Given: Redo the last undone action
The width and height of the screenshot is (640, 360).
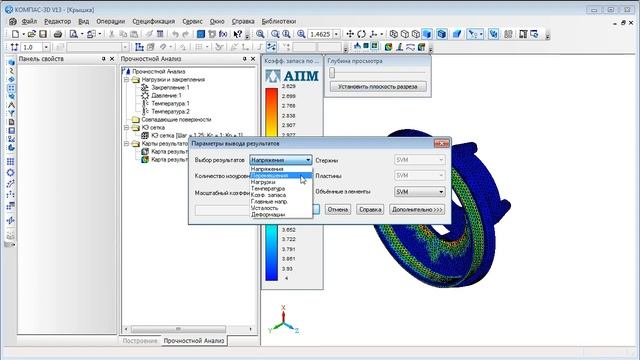Looking at the screenshot, I should point(186,34).
